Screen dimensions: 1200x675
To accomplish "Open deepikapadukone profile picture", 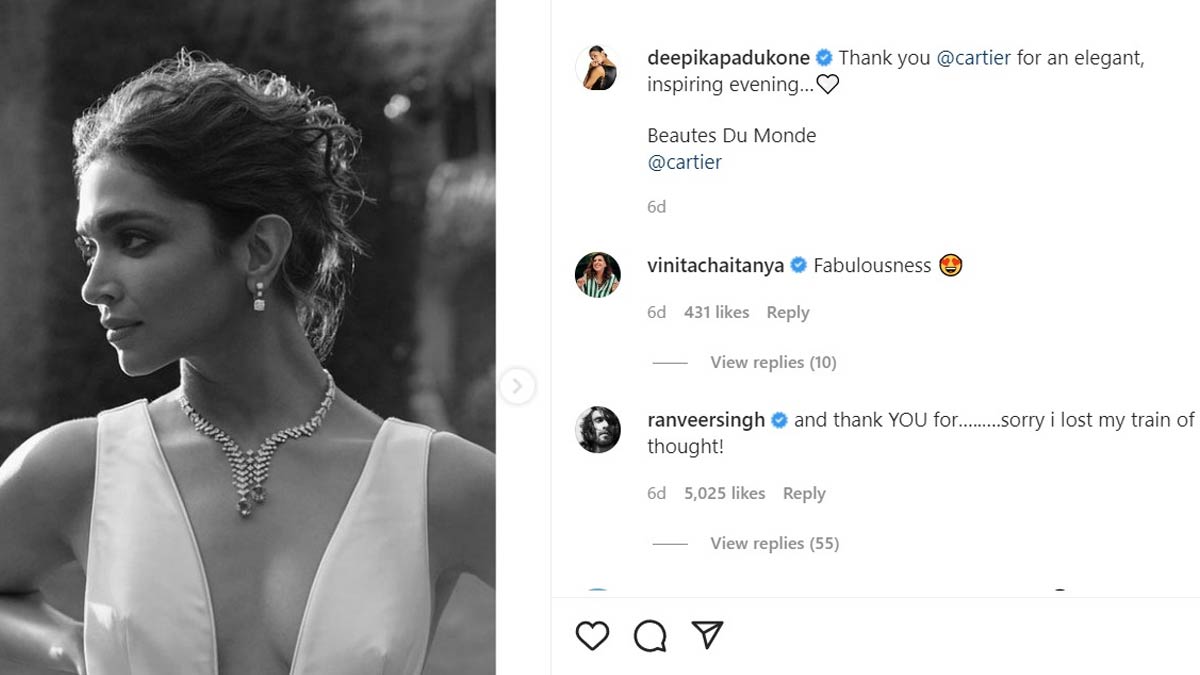I will click(598, 68).
